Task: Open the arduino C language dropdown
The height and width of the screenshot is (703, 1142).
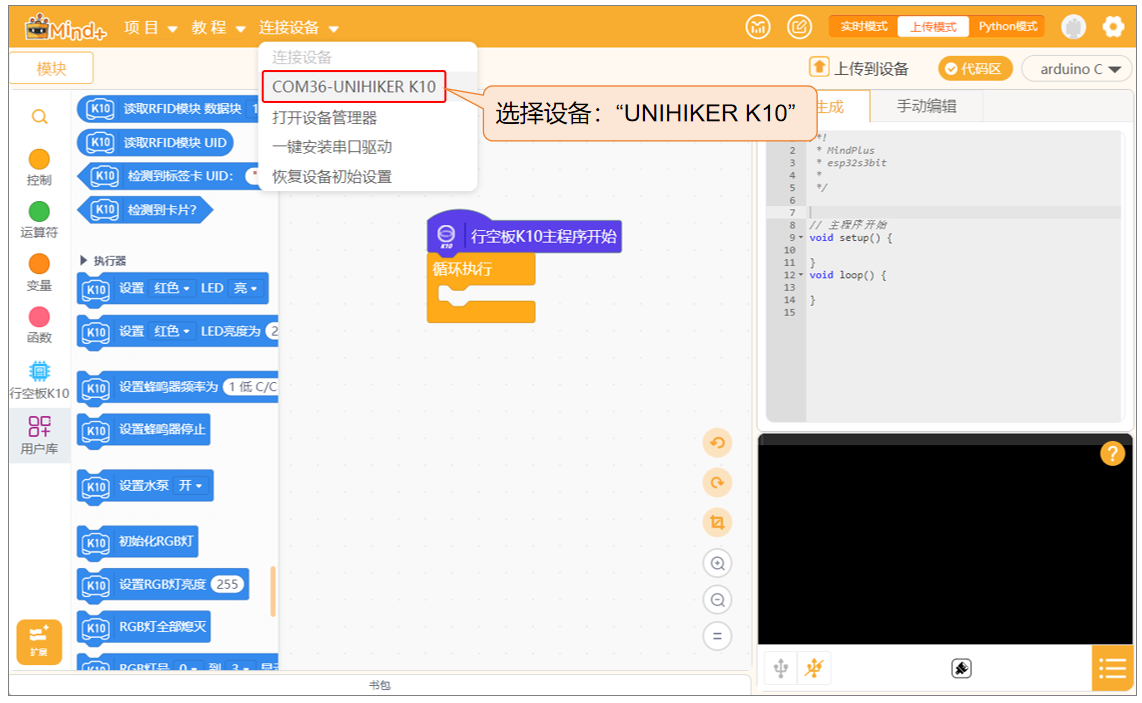Action: 1076,69
